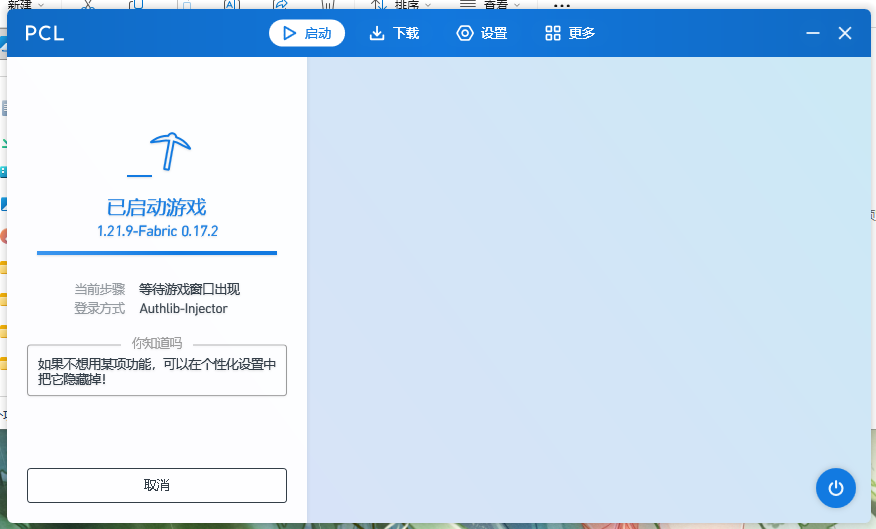This screenshot has height=529, width=876.
Task: Click the 已启动游戏 heading
Action: (157, 207)
